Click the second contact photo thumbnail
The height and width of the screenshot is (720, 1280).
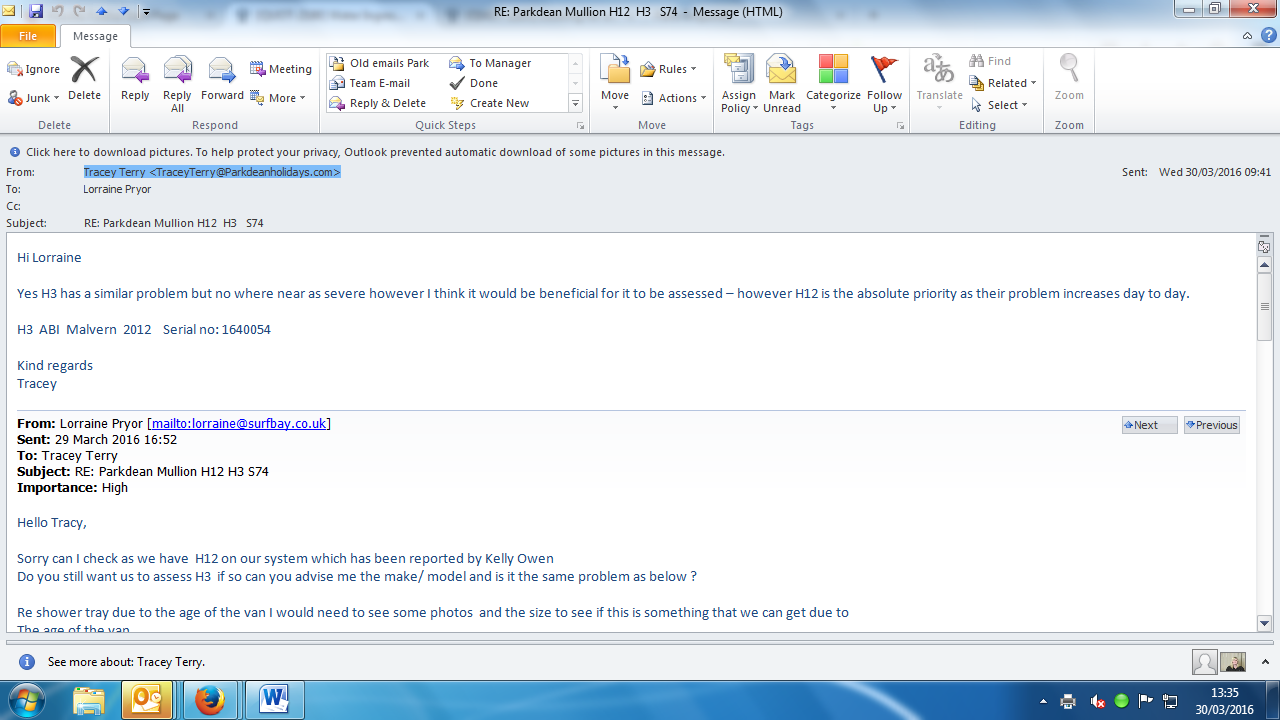(x=1233, y=662)
